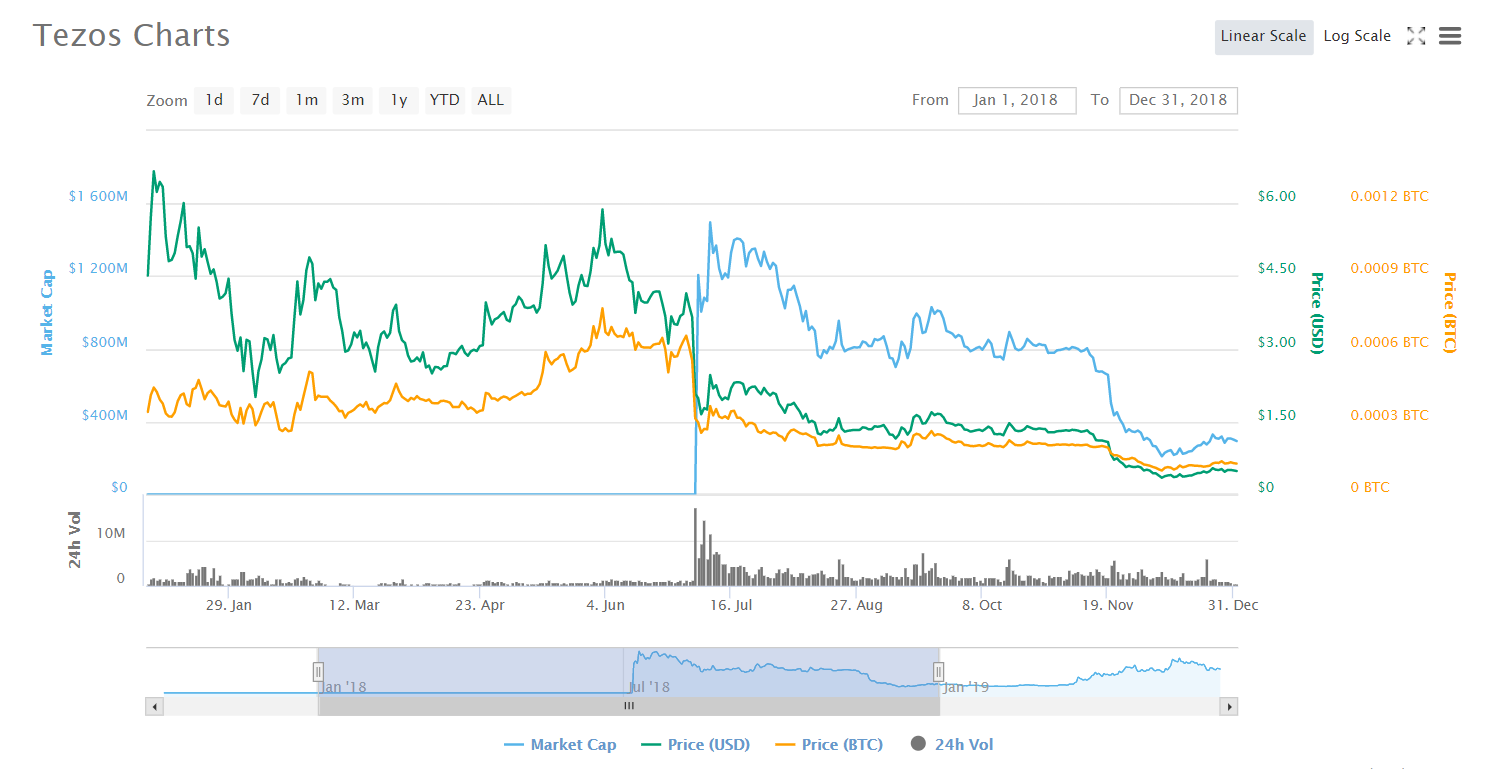The width and height of the screenshot is (1490, 769).
Task: Set zoom to YTD
Action: [x=445, y=100]
